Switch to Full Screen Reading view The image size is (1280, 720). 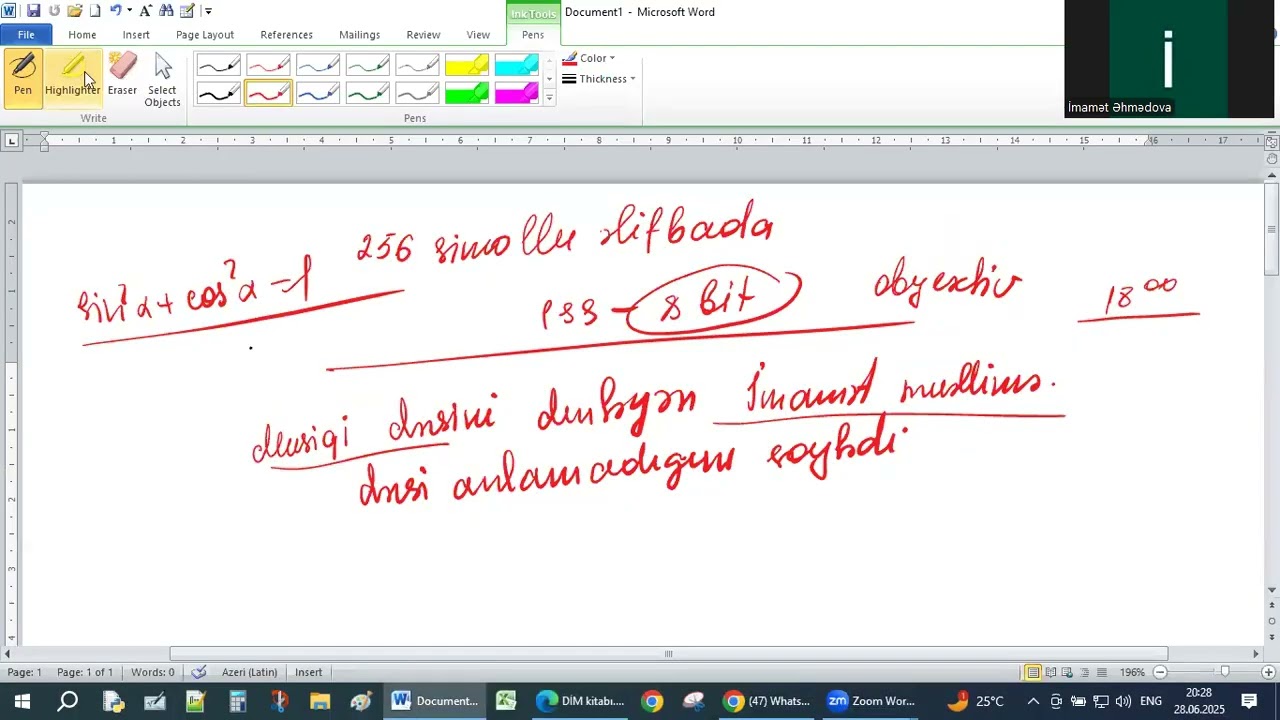pyautogui.click(x=1051, y=672)
